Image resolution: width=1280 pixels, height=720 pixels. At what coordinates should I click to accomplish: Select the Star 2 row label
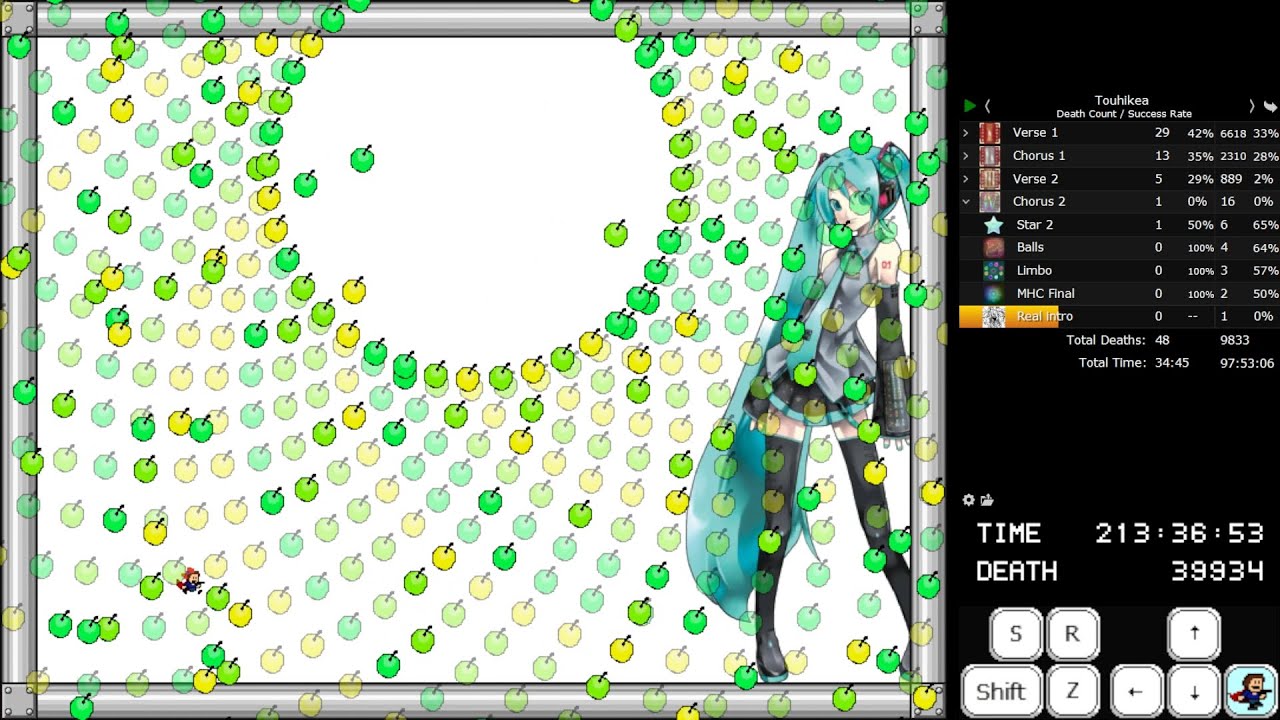coord(1035,225)
